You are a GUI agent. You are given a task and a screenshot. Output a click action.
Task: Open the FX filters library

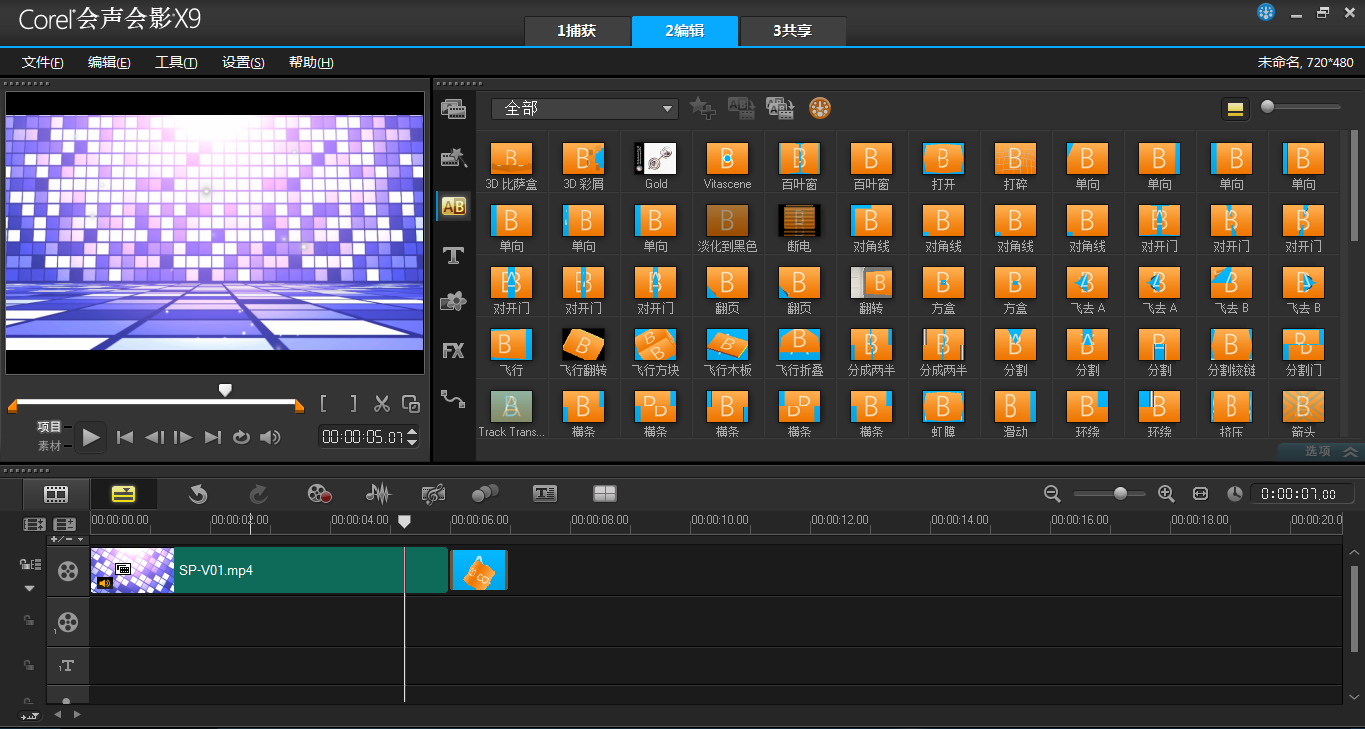tap(454, 351)
